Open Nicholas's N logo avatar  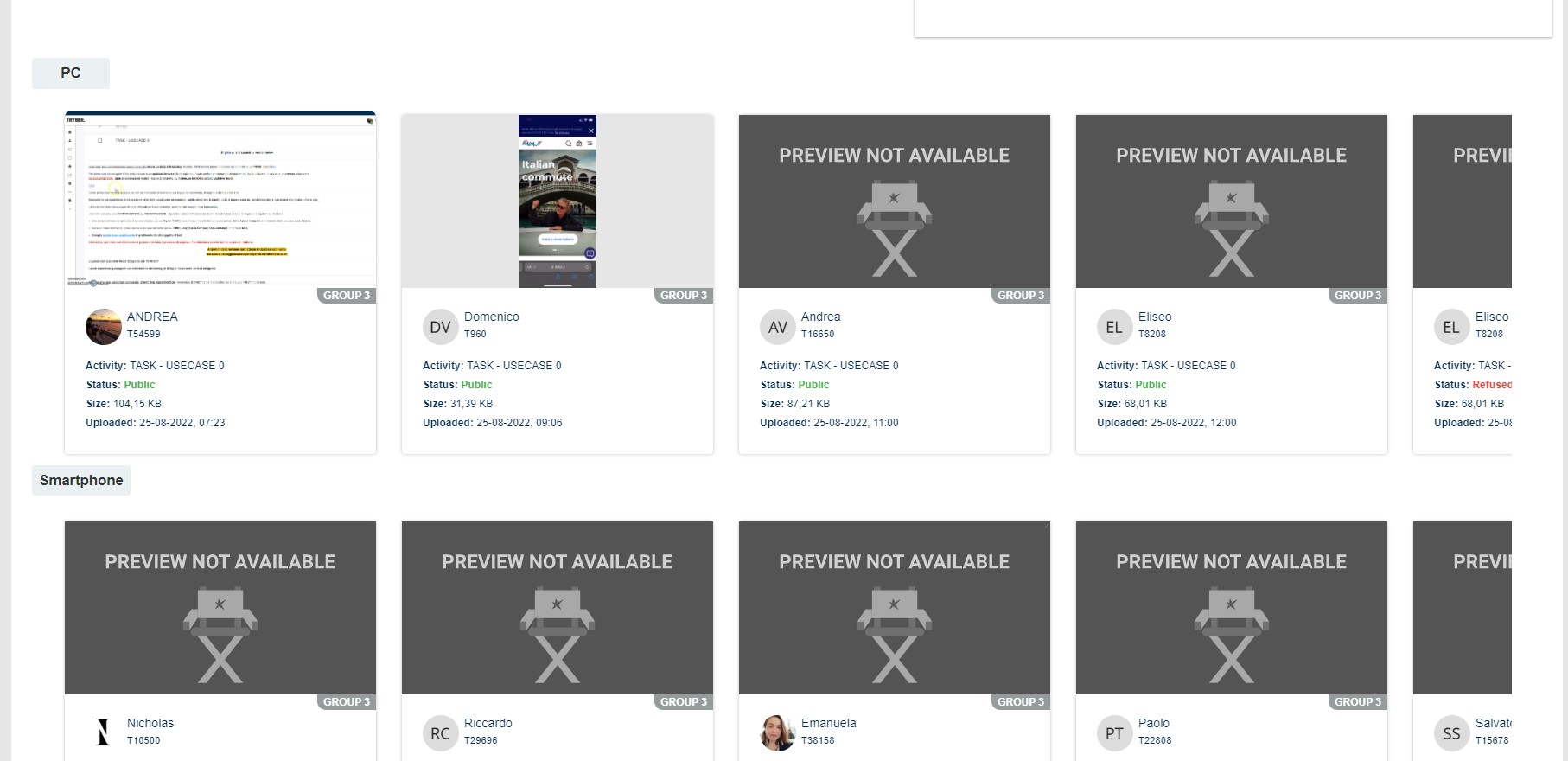coord(104,733)
